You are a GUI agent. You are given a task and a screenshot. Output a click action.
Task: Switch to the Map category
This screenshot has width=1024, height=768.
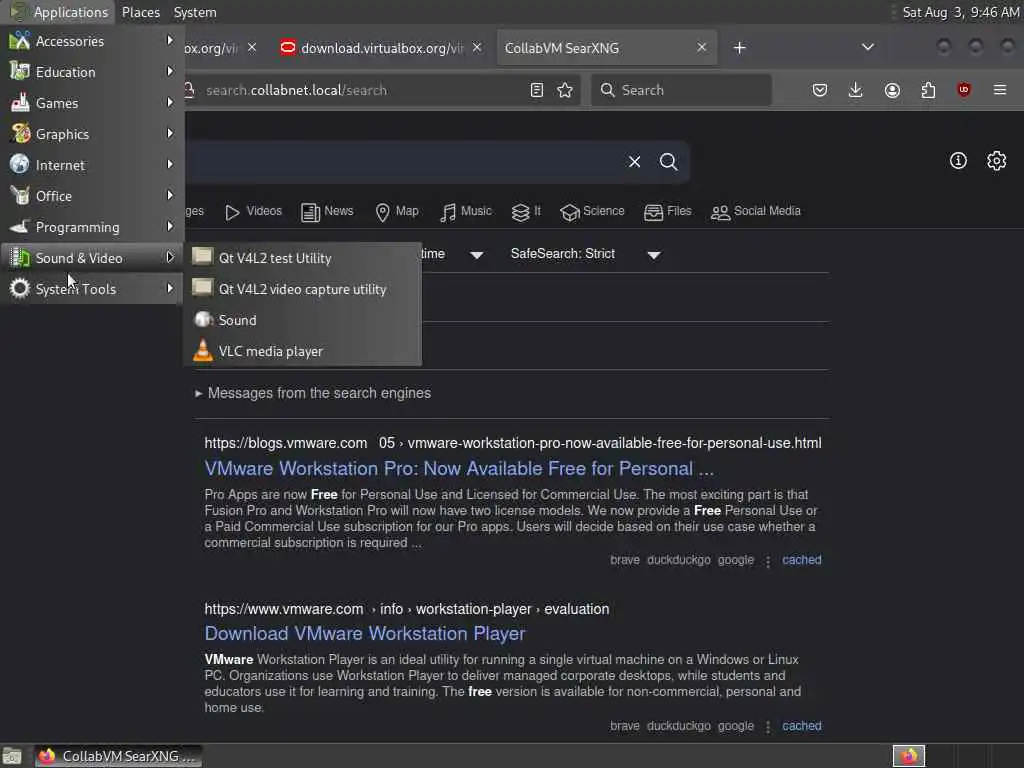pyautogui.click(x=397, y=212)
